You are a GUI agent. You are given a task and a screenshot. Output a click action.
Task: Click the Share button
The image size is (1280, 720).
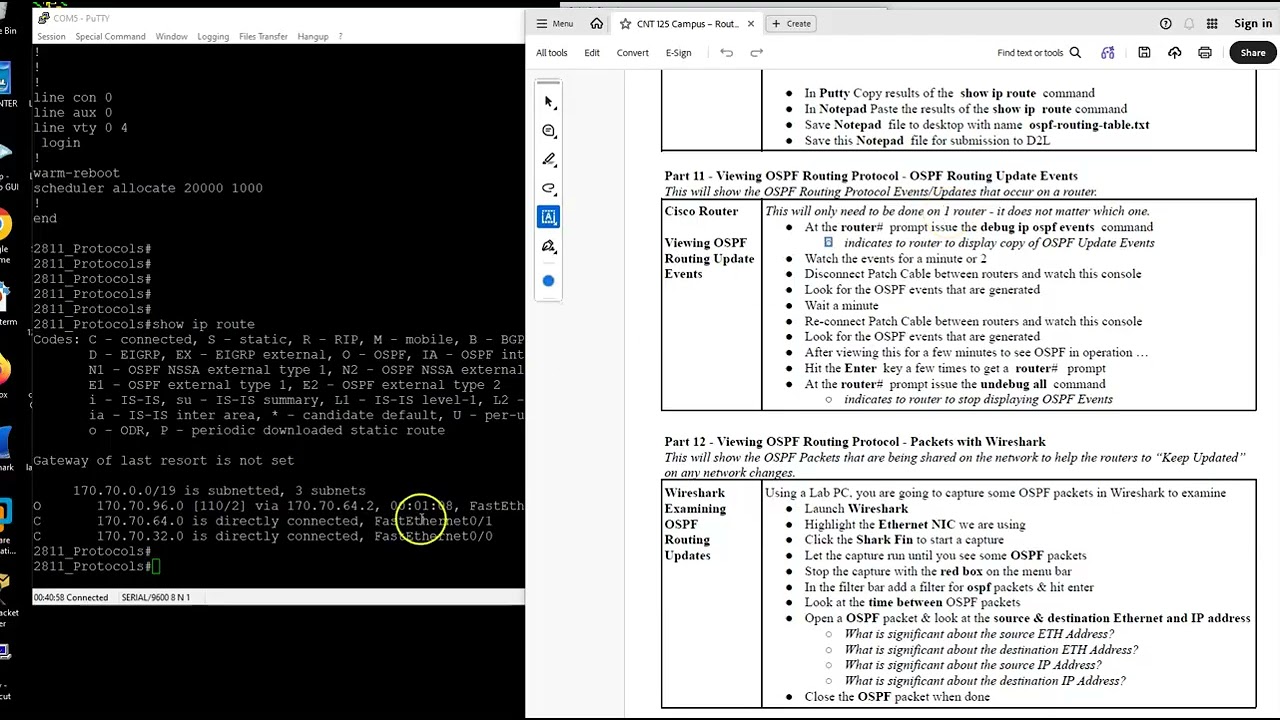1253,53
